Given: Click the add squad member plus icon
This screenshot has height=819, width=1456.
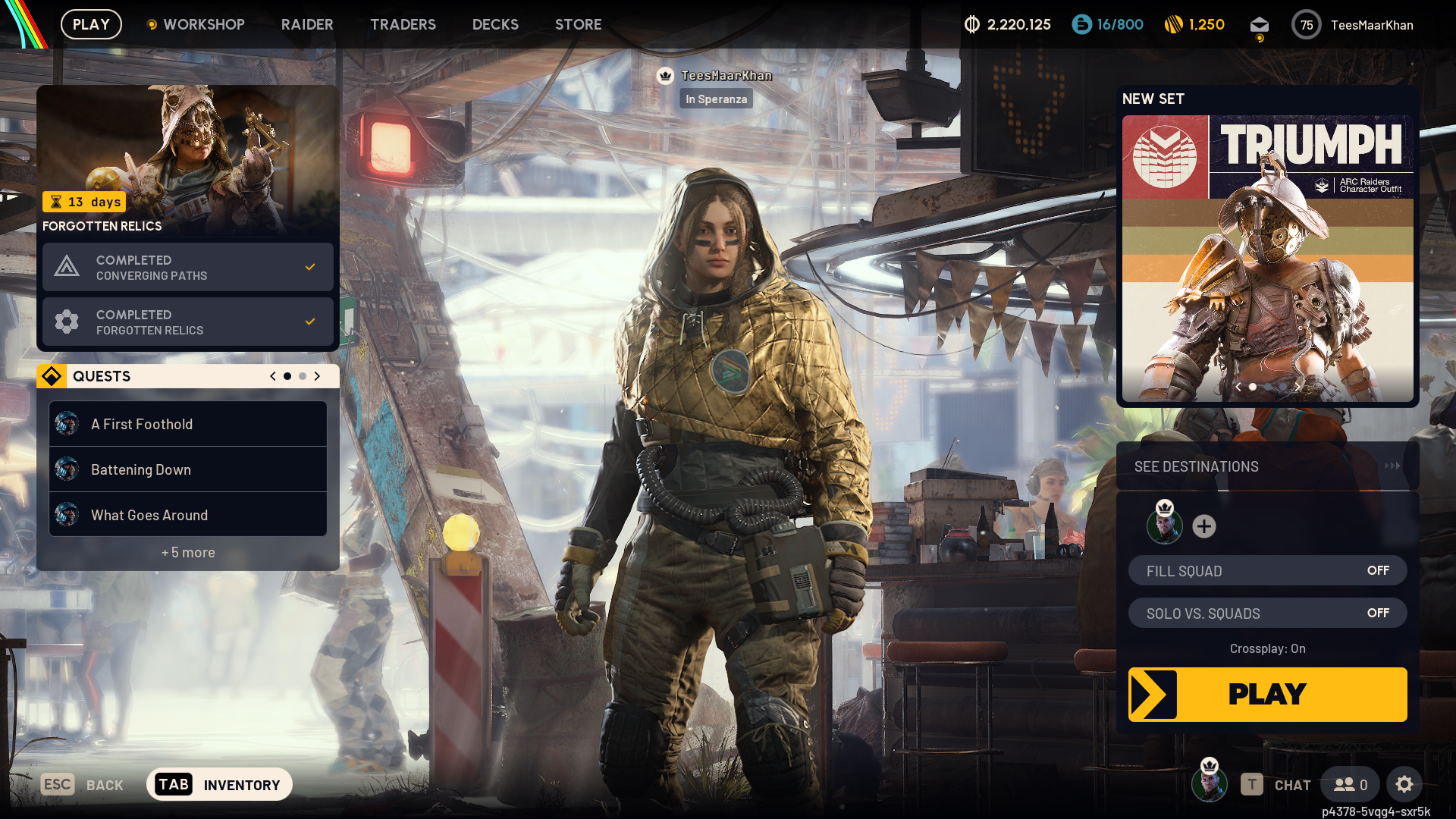Looking at the screenshot, I should click(x=1204, y=526).
